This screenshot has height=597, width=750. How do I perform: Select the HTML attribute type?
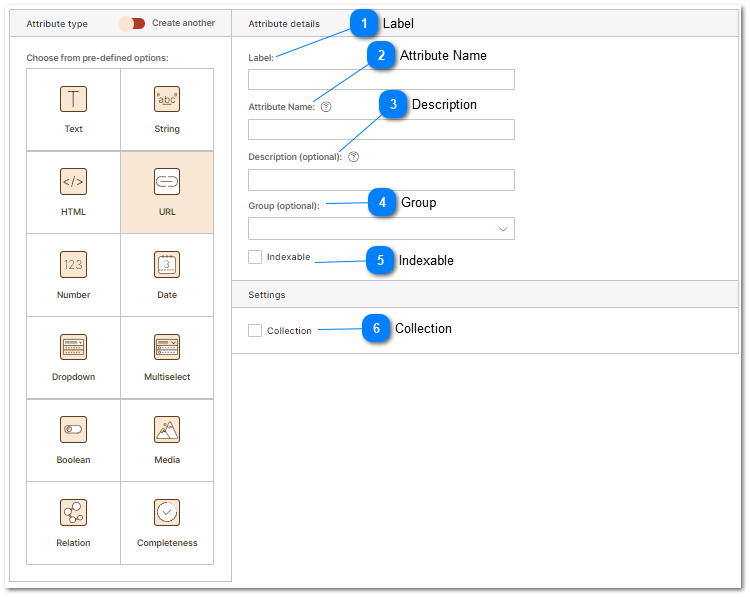point(73,182)
